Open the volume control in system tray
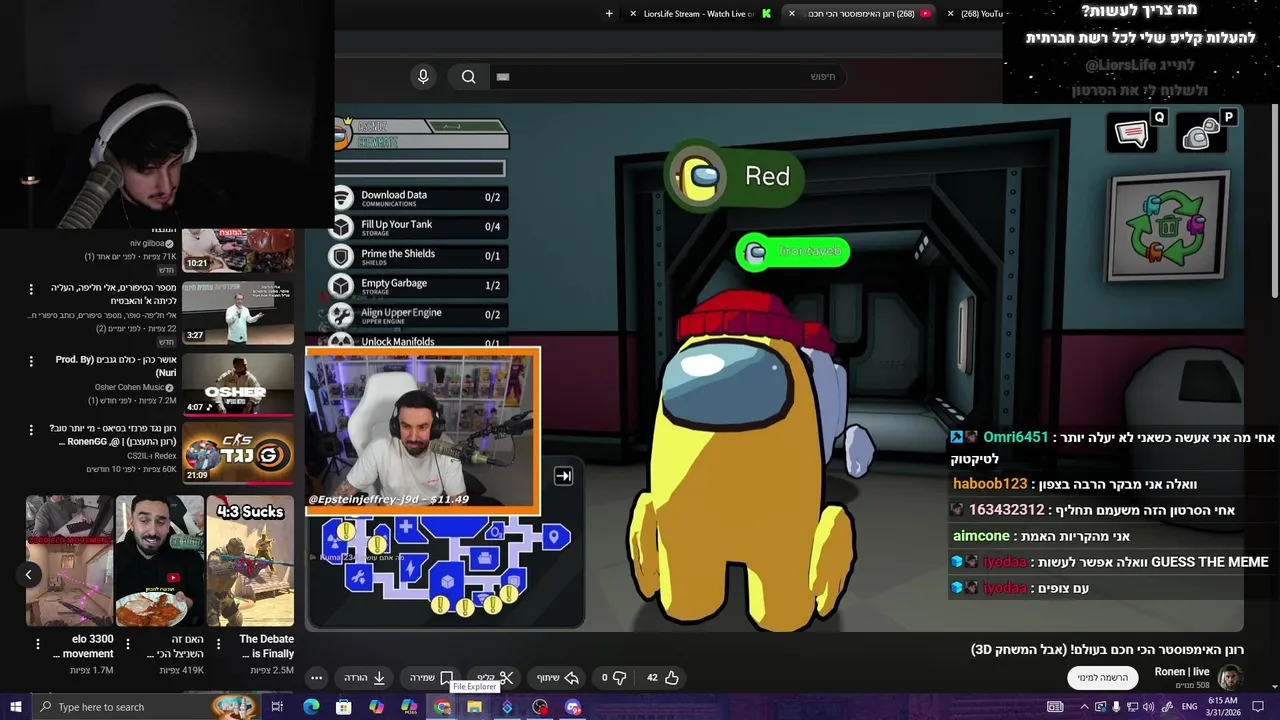The height and width of the screenshot is (720, 1280). [x=1149, y=707]
